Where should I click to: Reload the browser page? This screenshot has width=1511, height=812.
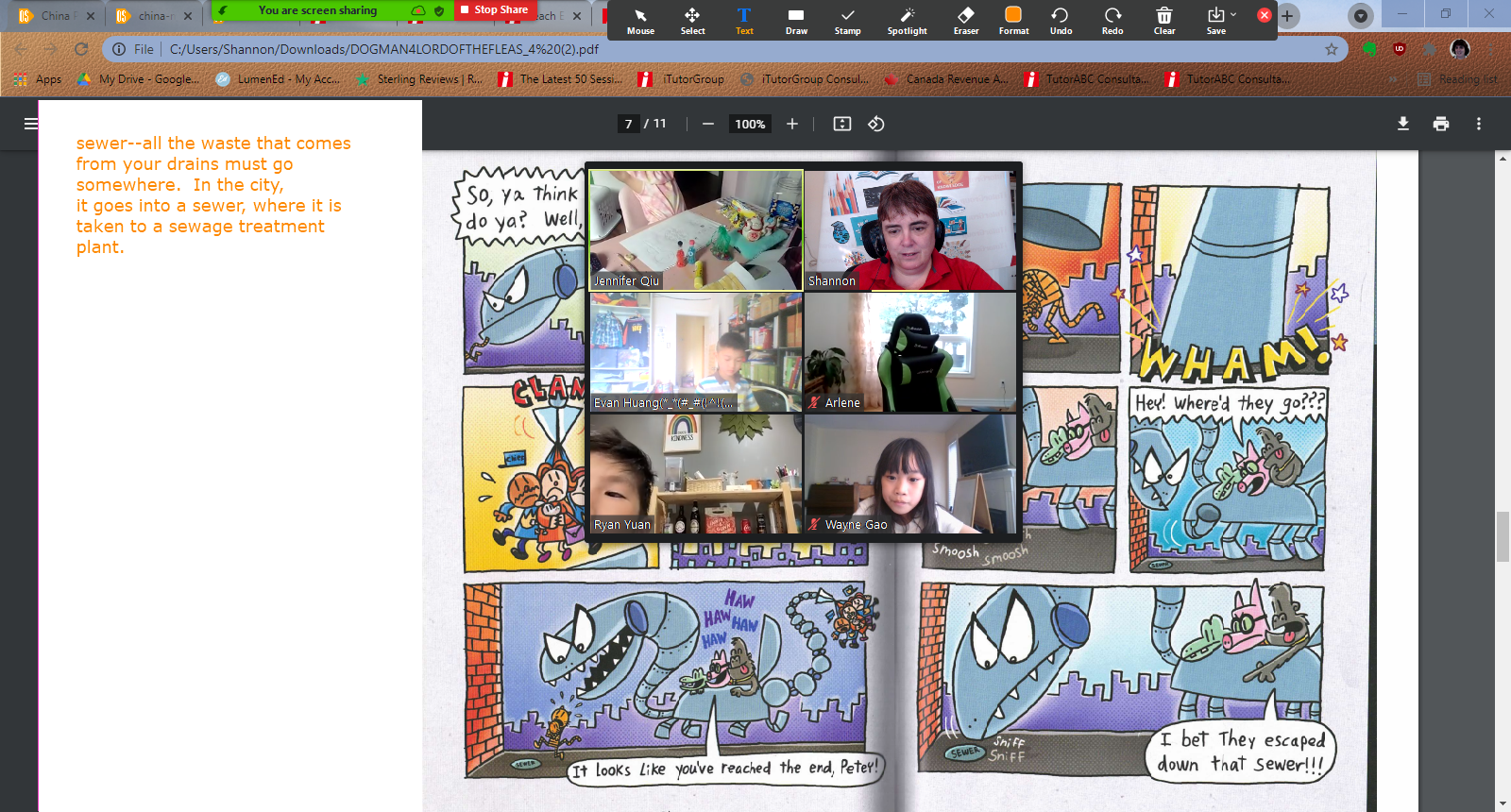click(81, 49)
